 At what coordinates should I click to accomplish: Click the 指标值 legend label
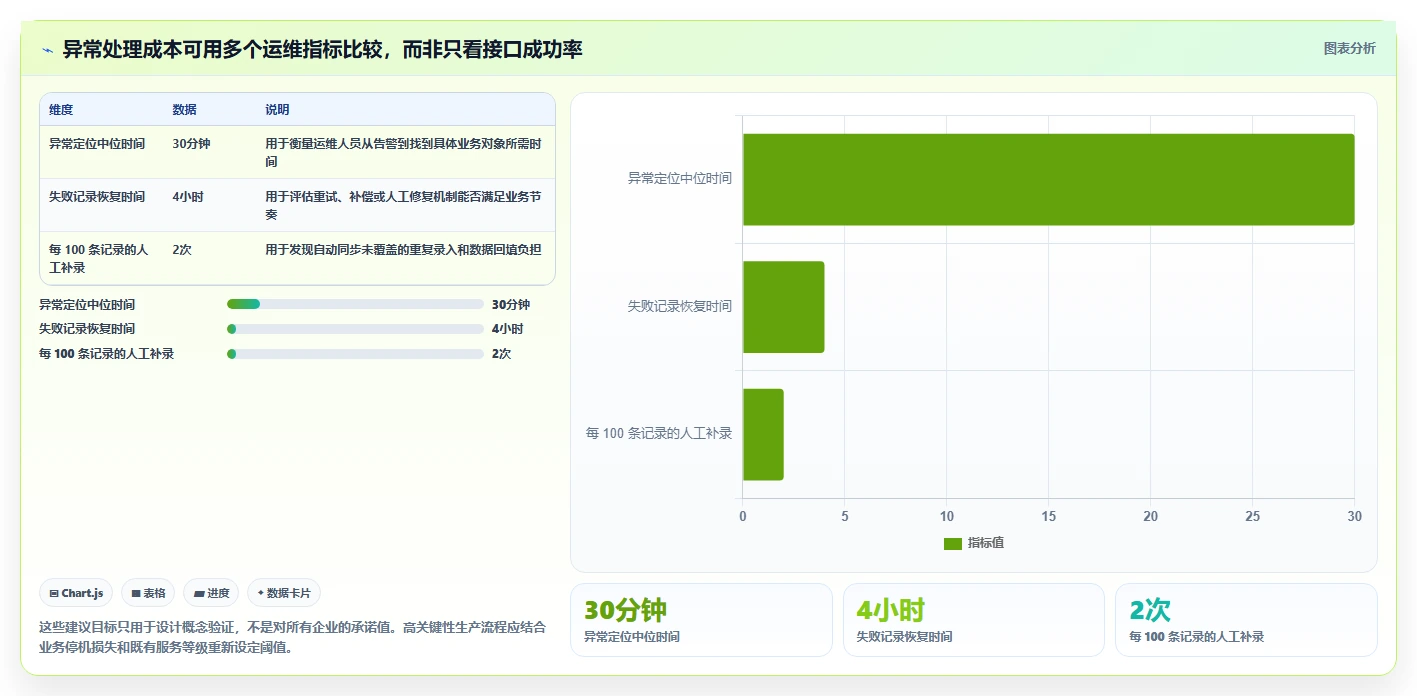(986, 543)
